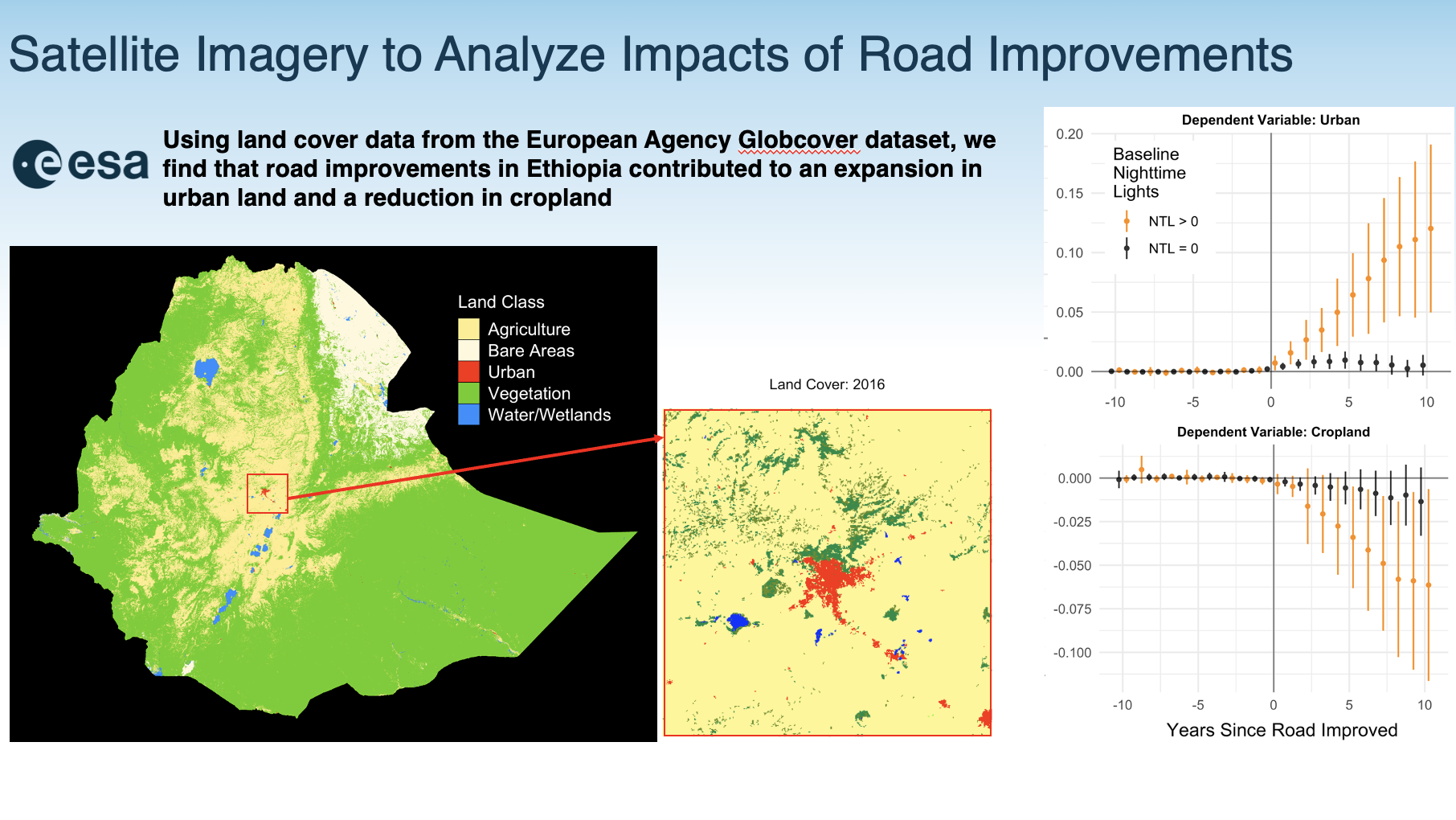The width and height of the screenshot is (1456, 820).
Task: Select the "Dependent Variable: Urban" chart title
Action: [x=1270, y=120]
